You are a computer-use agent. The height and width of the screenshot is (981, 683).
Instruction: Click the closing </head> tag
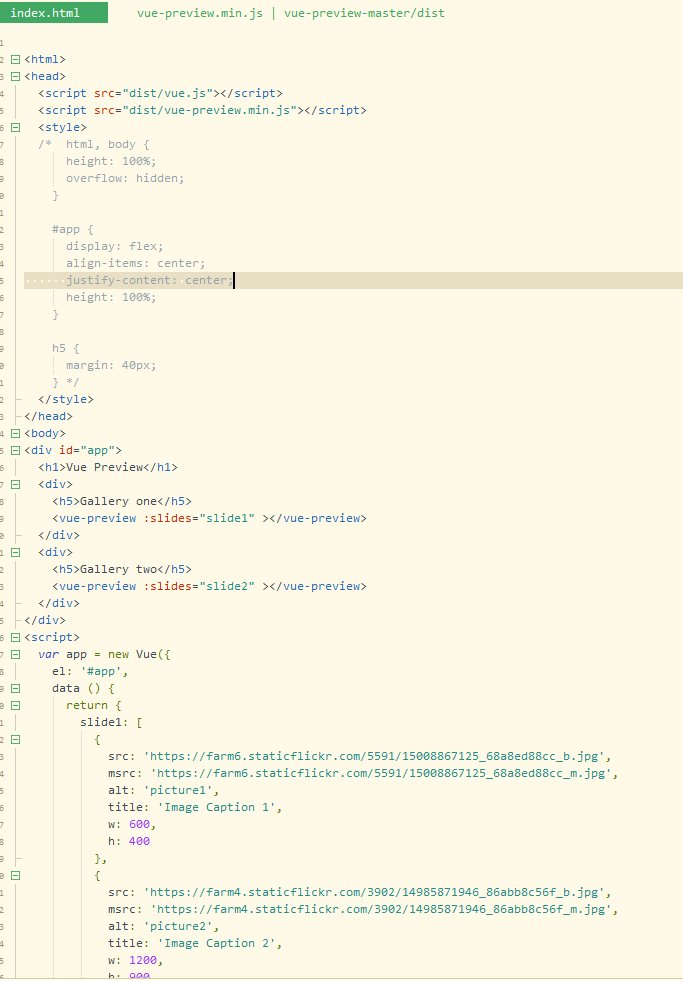[x=48, y=416]
